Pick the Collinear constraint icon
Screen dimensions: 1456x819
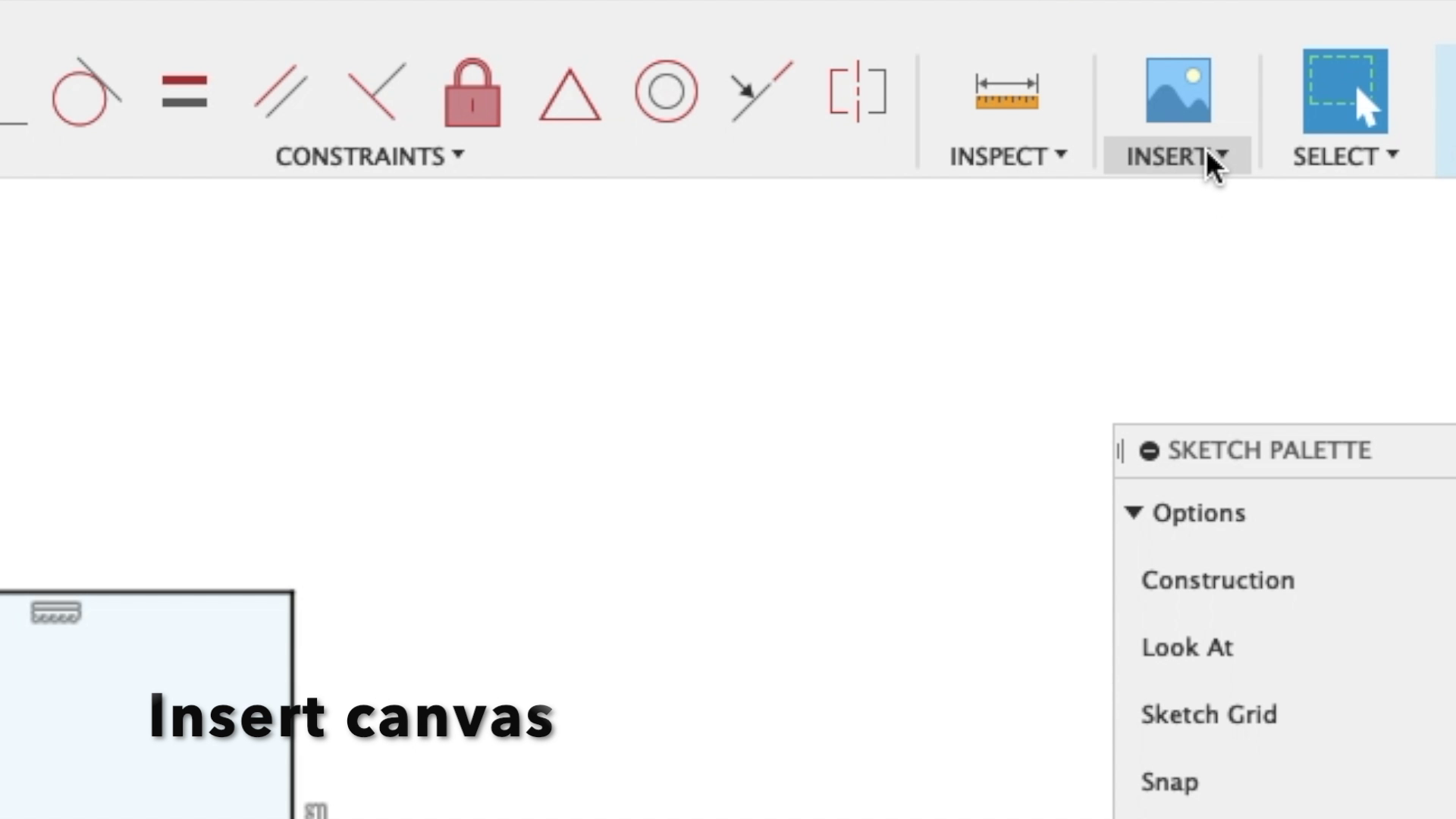coord(761,92)
